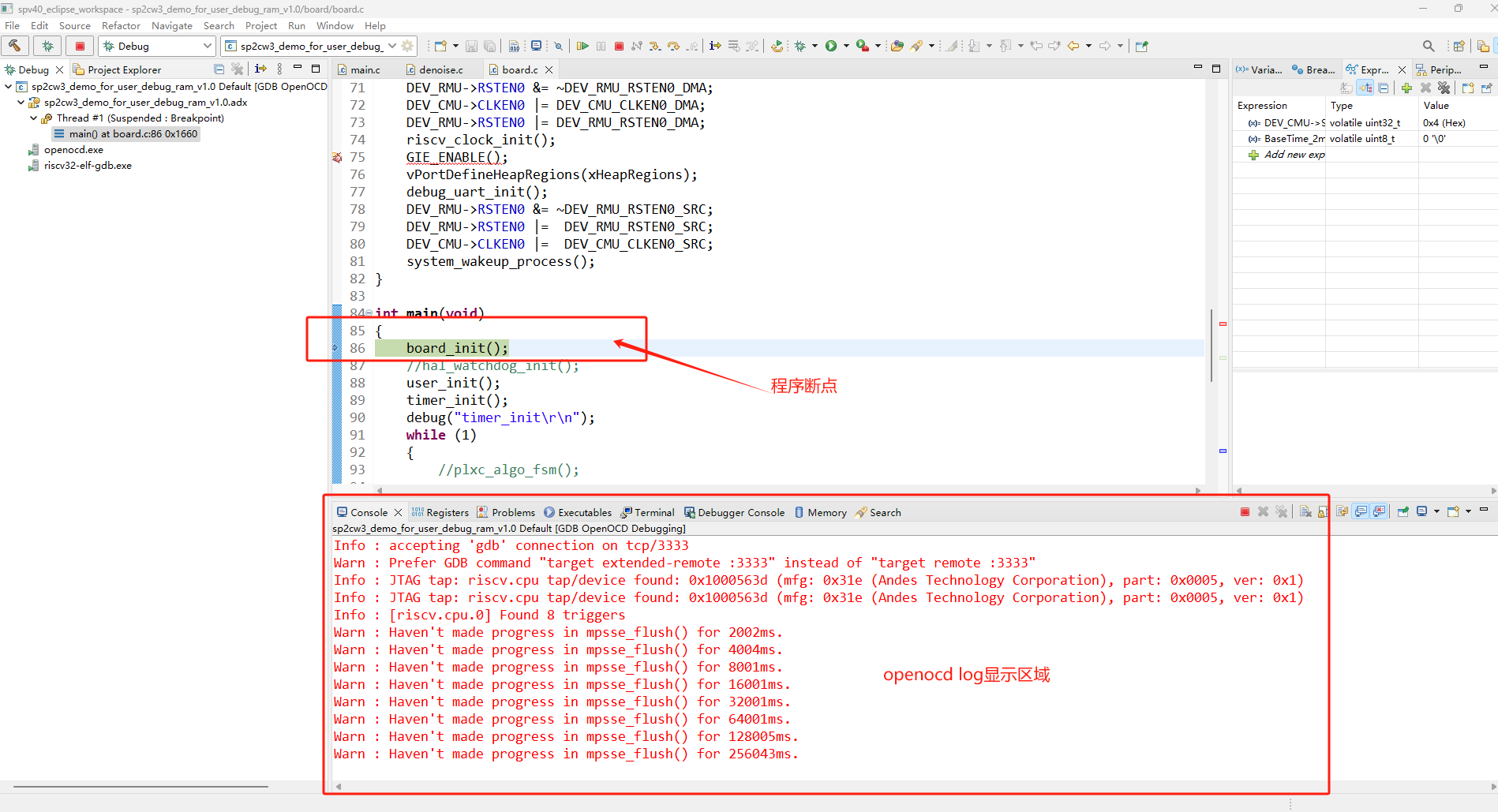The image size is (1498, 812).
Task: Toggle show console when standard out changes
Action: click(x=1361, y=512)
